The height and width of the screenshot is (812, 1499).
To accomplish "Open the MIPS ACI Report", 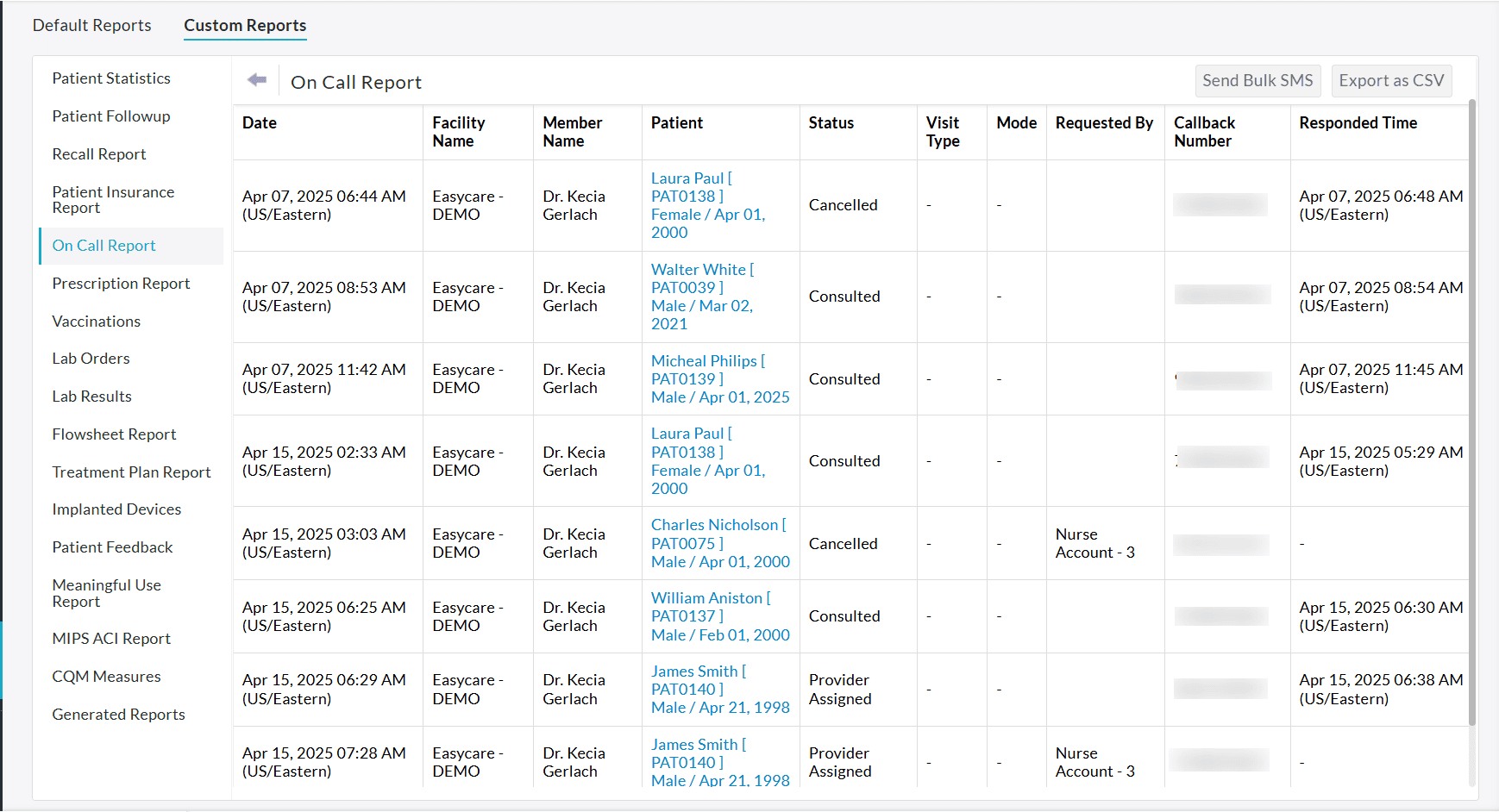I will [x=110, y=638].
